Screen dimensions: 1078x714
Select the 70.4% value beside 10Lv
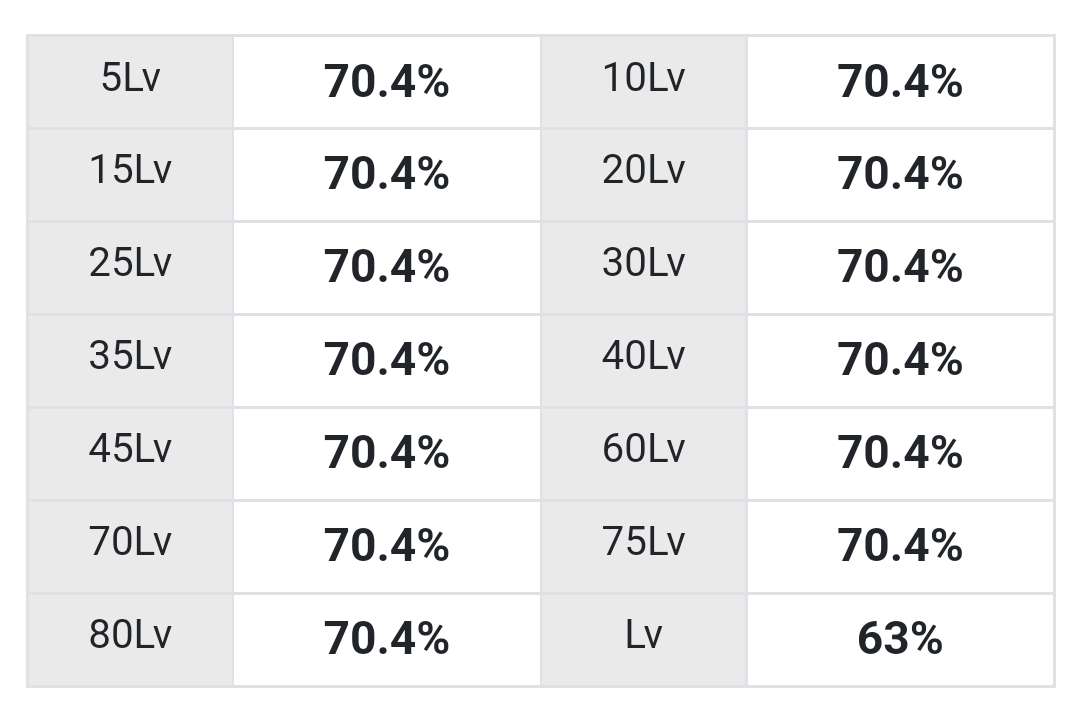(x=900, y=81)
